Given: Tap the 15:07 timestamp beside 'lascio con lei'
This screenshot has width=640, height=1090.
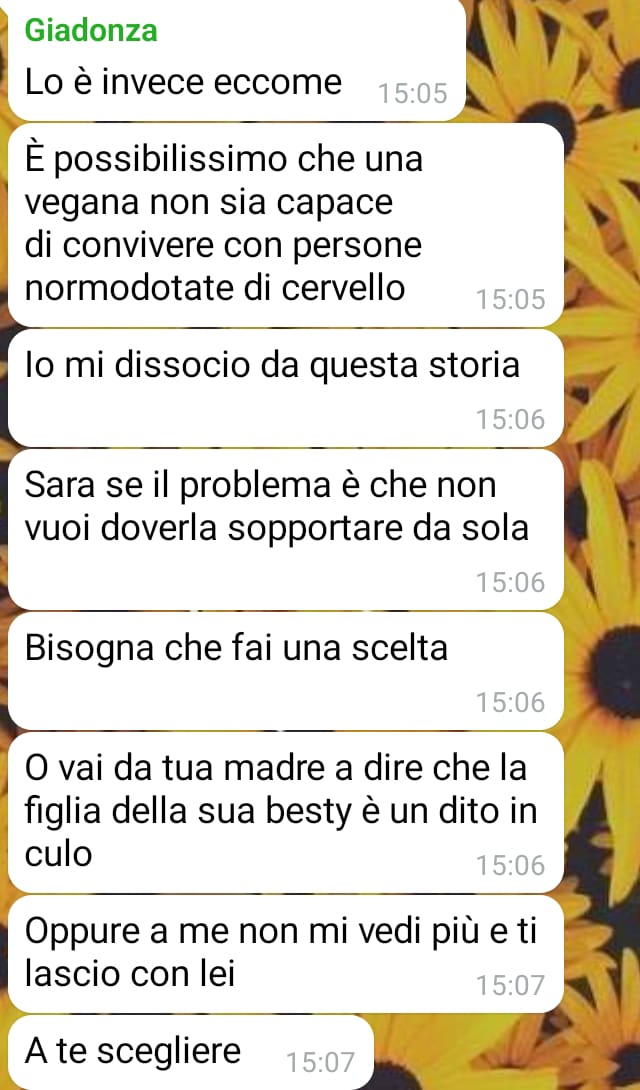Looking at the screenshot, I should tap(510, 985).
